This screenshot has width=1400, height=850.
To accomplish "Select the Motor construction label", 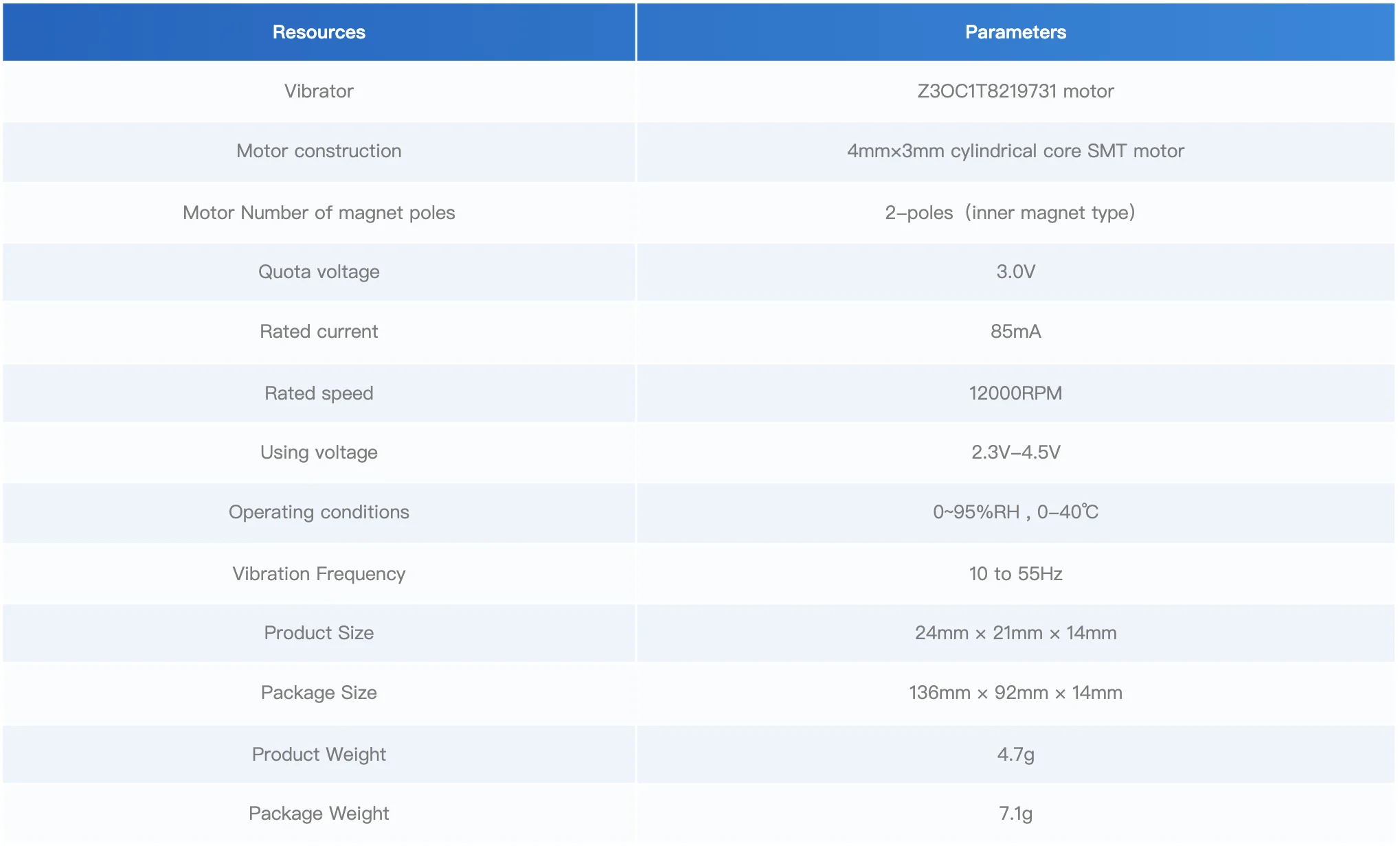I will [x=319, y=151].
